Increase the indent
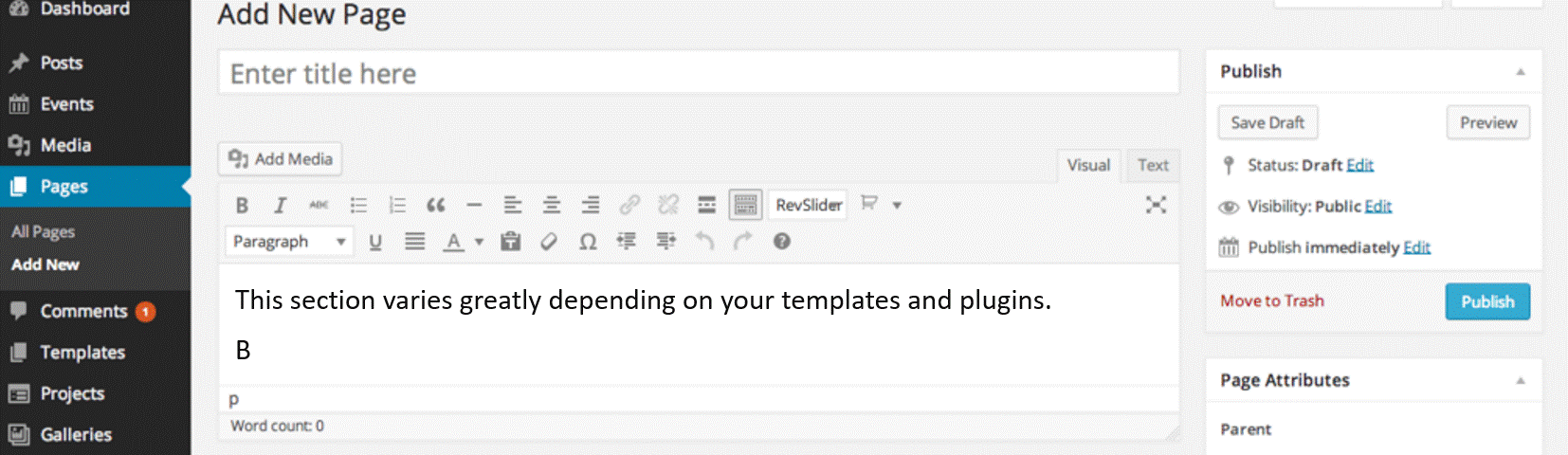Screen dimensions: 1568x455 pos(665,242)
